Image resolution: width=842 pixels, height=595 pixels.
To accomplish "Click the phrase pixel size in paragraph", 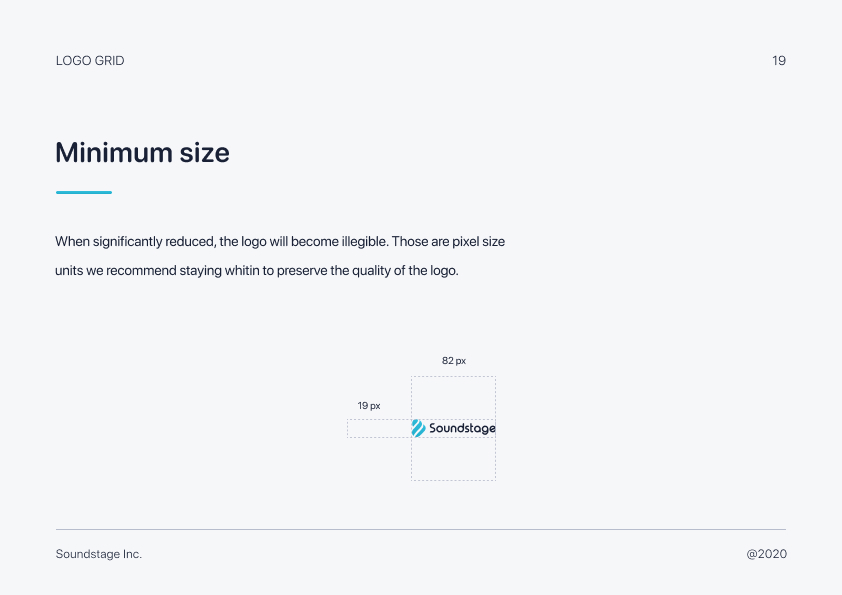I will click(478, 242).
